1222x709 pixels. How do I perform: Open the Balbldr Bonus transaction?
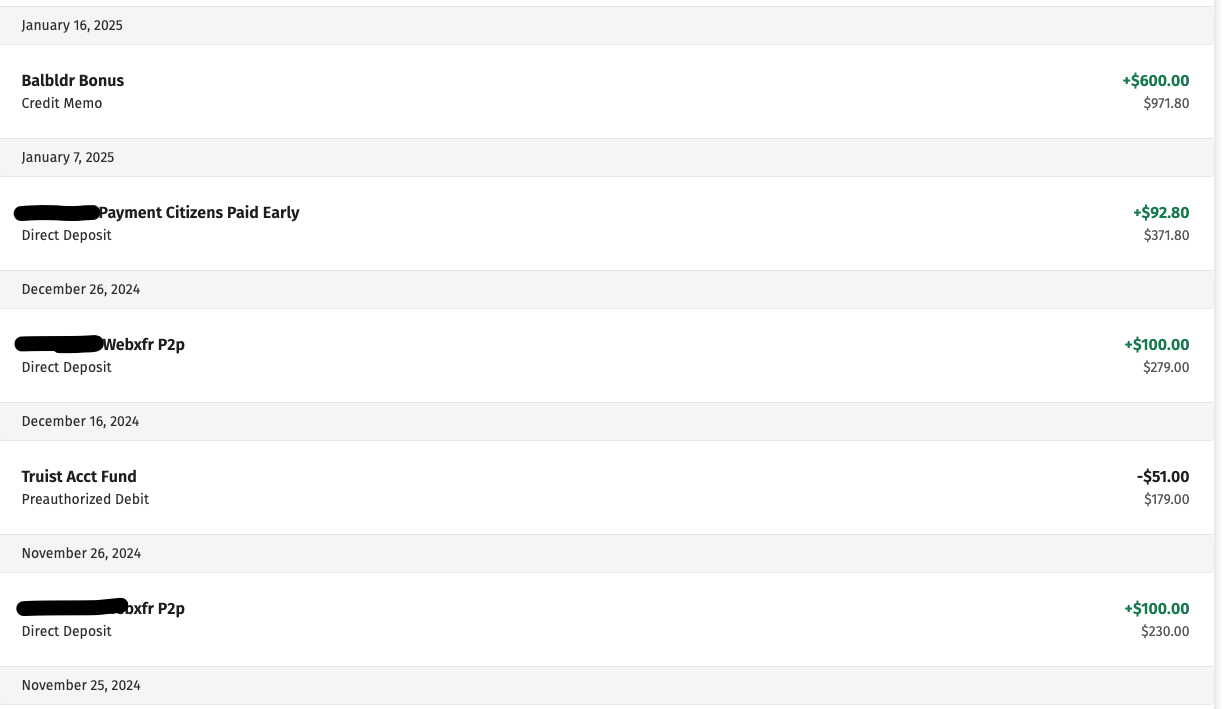(73, 81)
